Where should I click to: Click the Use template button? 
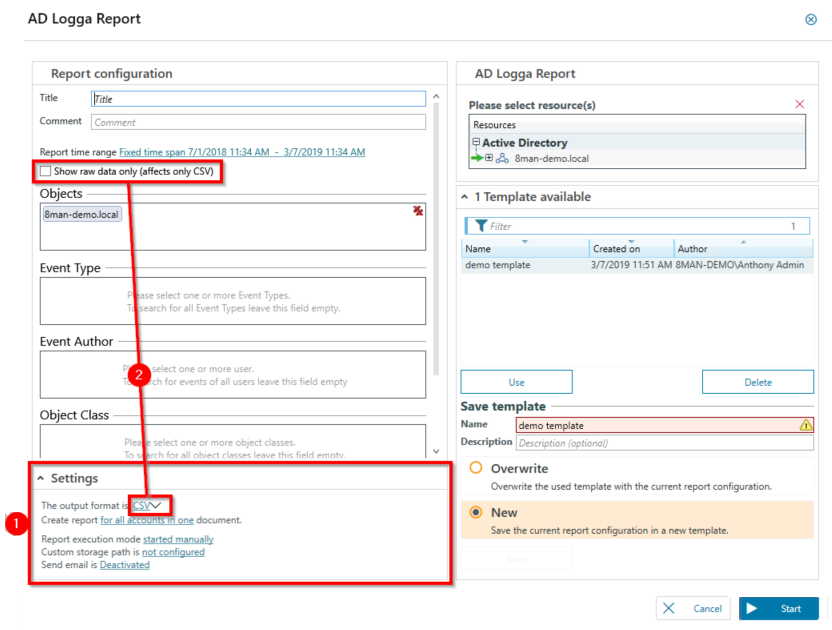[516, 382]
